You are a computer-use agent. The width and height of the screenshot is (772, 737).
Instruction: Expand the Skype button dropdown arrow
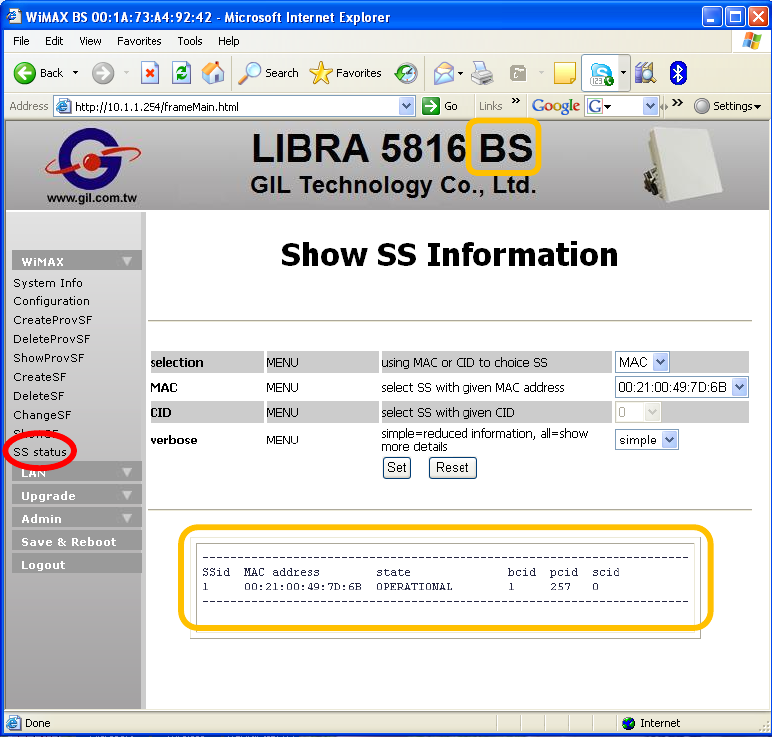point(623,73)
